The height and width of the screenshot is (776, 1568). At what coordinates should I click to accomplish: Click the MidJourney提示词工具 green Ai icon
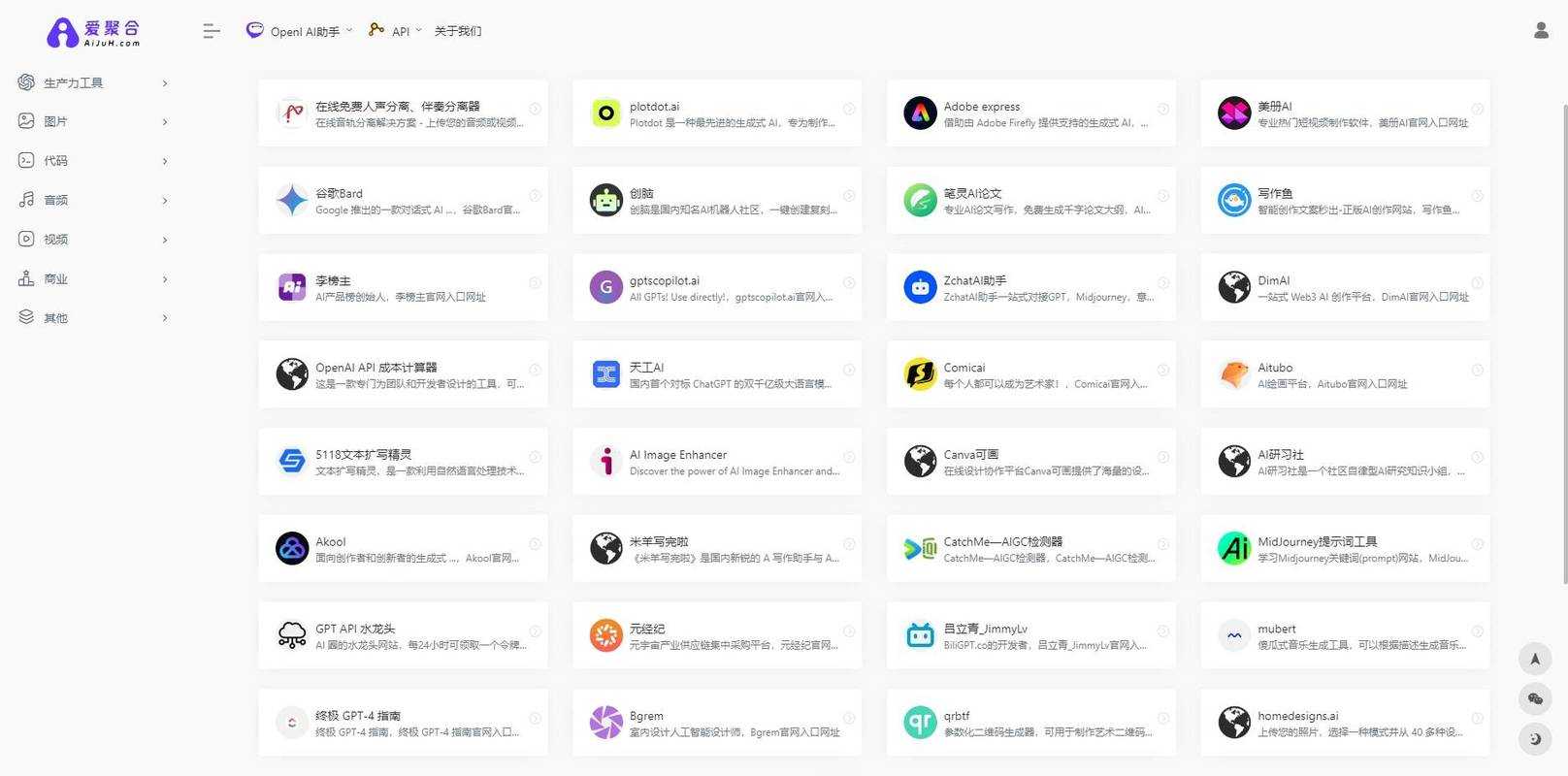coord(1234,548)
